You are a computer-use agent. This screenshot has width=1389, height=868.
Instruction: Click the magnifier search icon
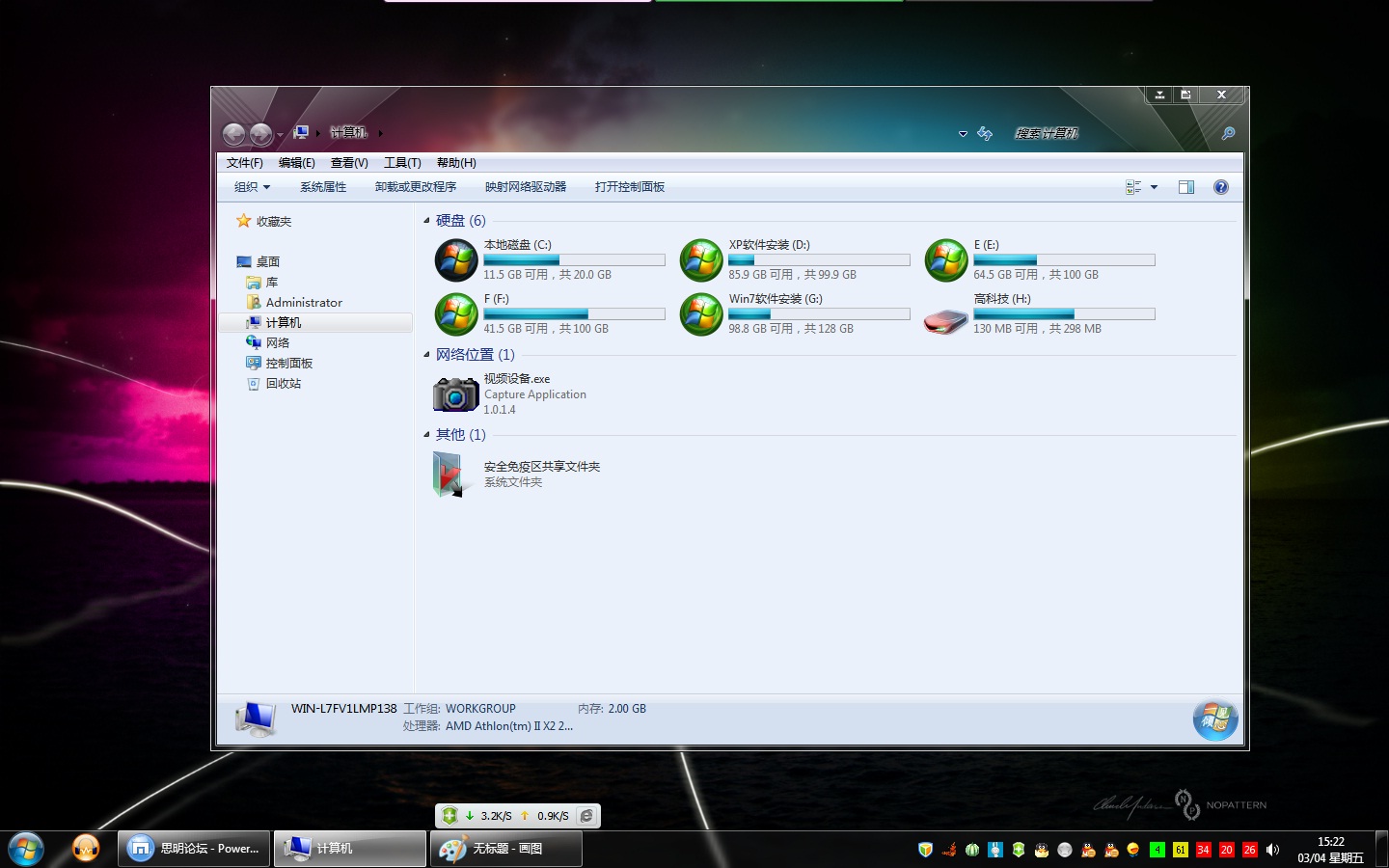[1228, 133]
